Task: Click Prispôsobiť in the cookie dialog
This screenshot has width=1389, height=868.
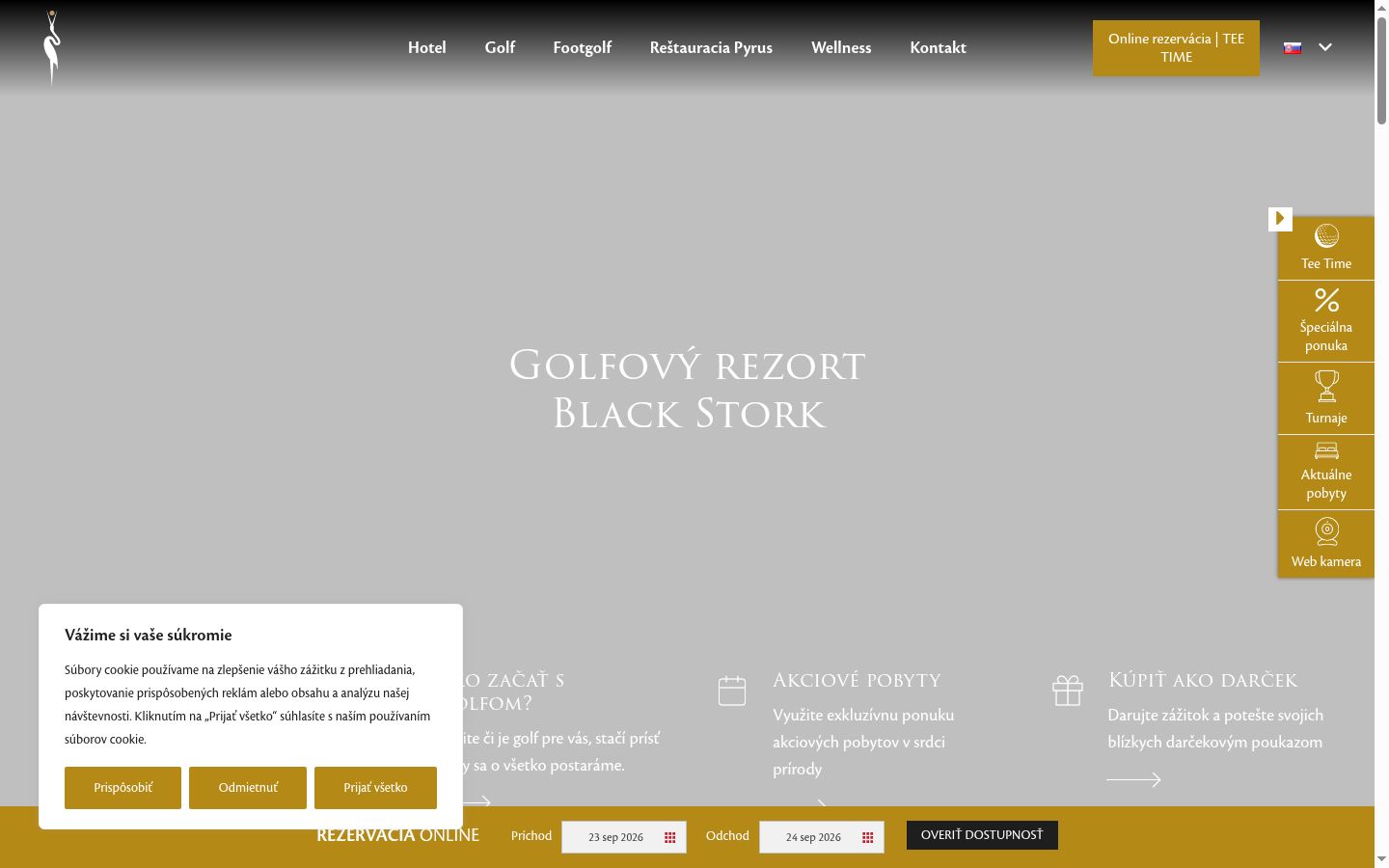Action: 123,788
